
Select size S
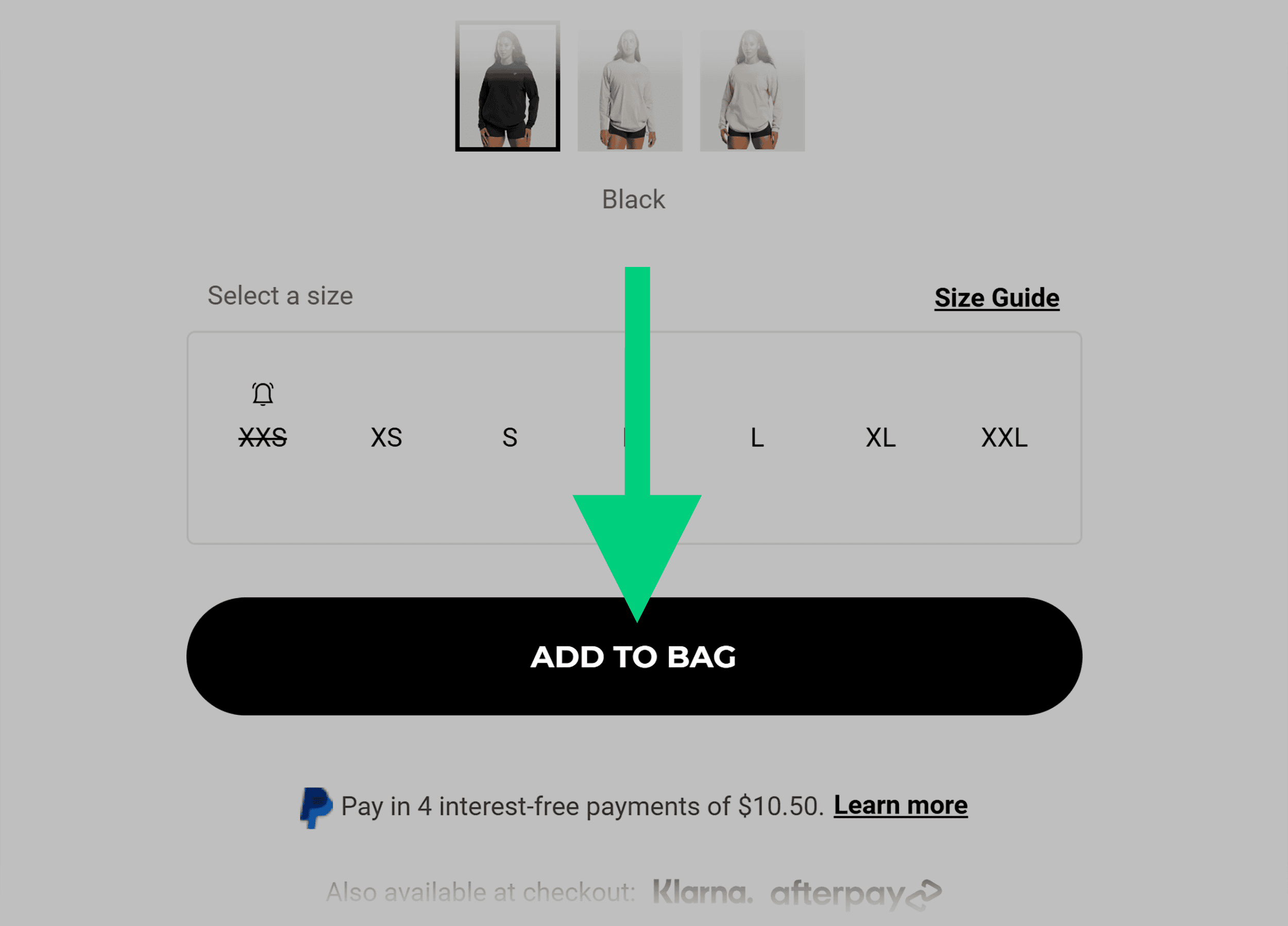(x=510, y=436)
